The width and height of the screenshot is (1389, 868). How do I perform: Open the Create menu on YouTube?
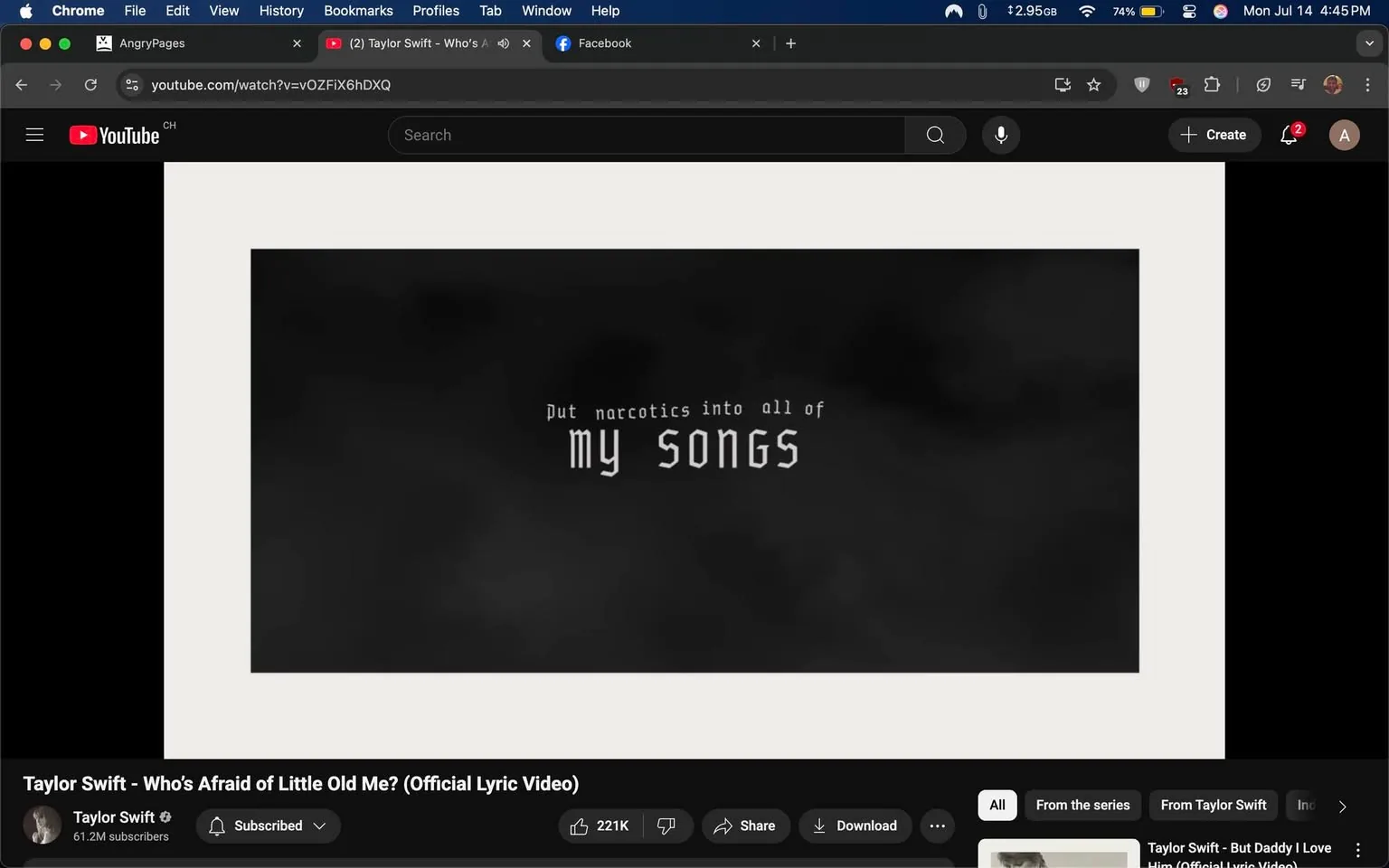coord(1214,135)
